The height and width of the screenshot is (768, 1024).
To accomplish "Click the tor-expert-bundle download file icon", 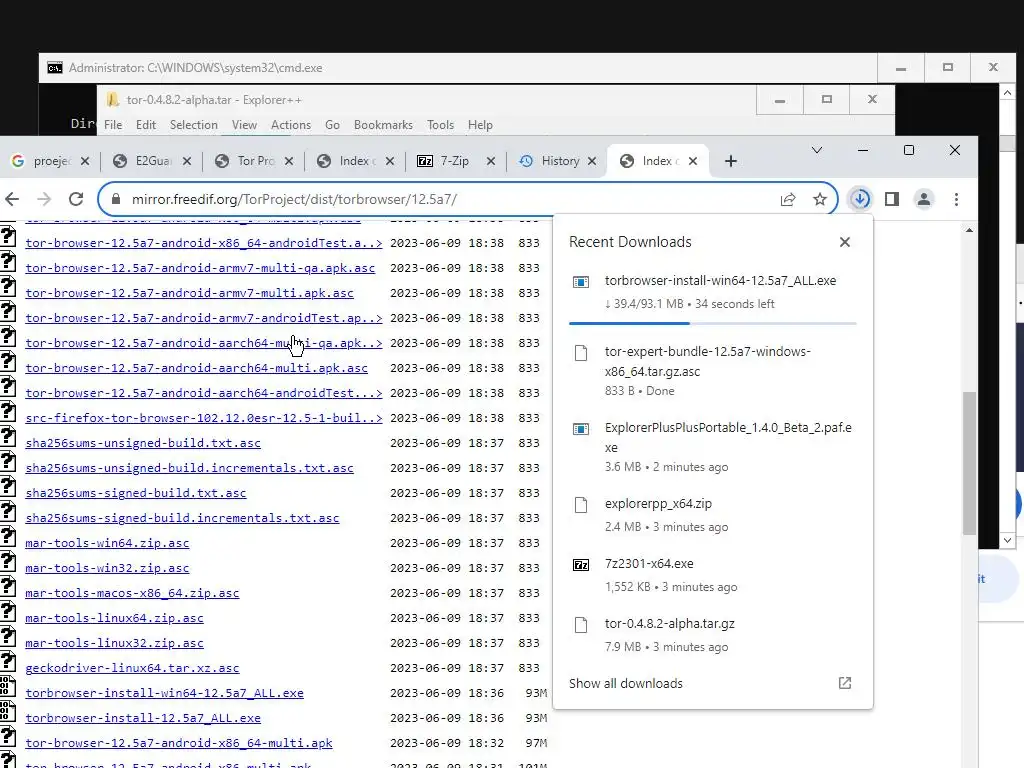I will [581, 353].
